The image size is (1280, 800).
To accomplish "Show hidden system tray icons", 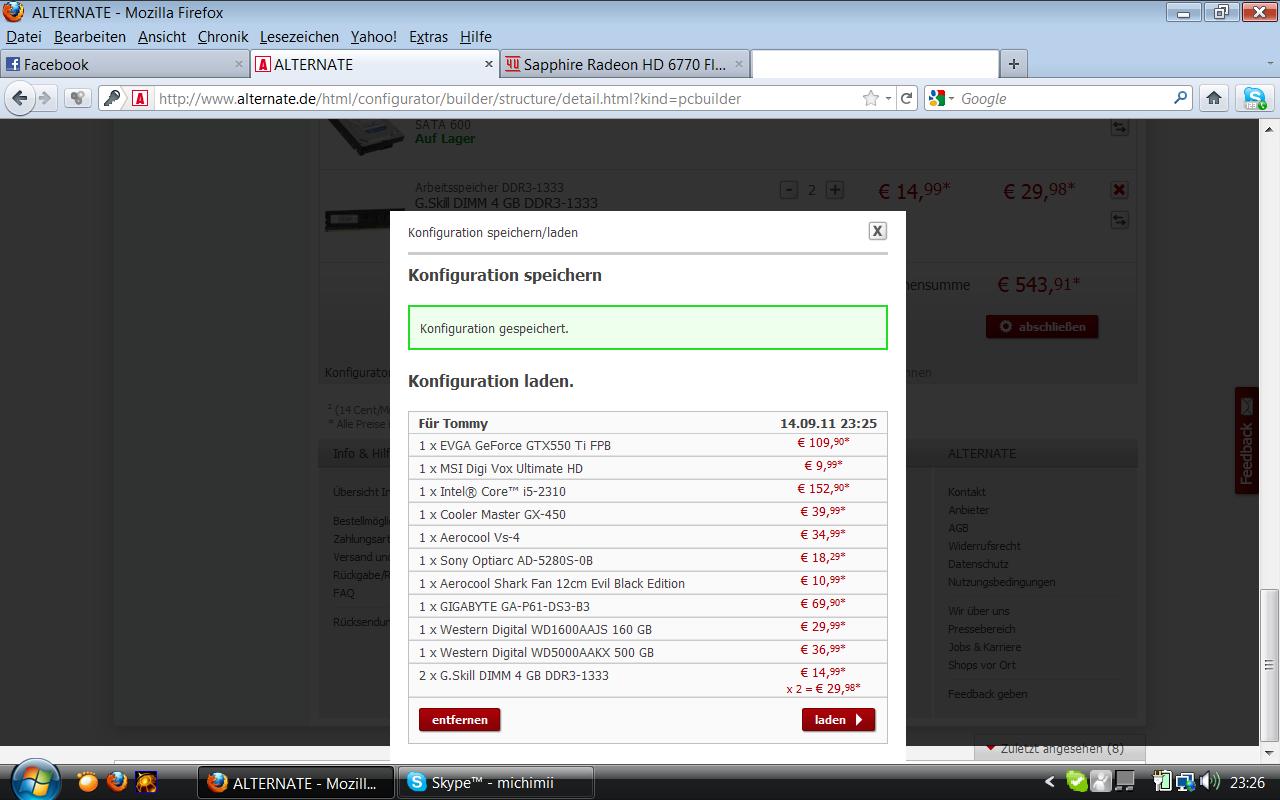I will click(1049, 782).
